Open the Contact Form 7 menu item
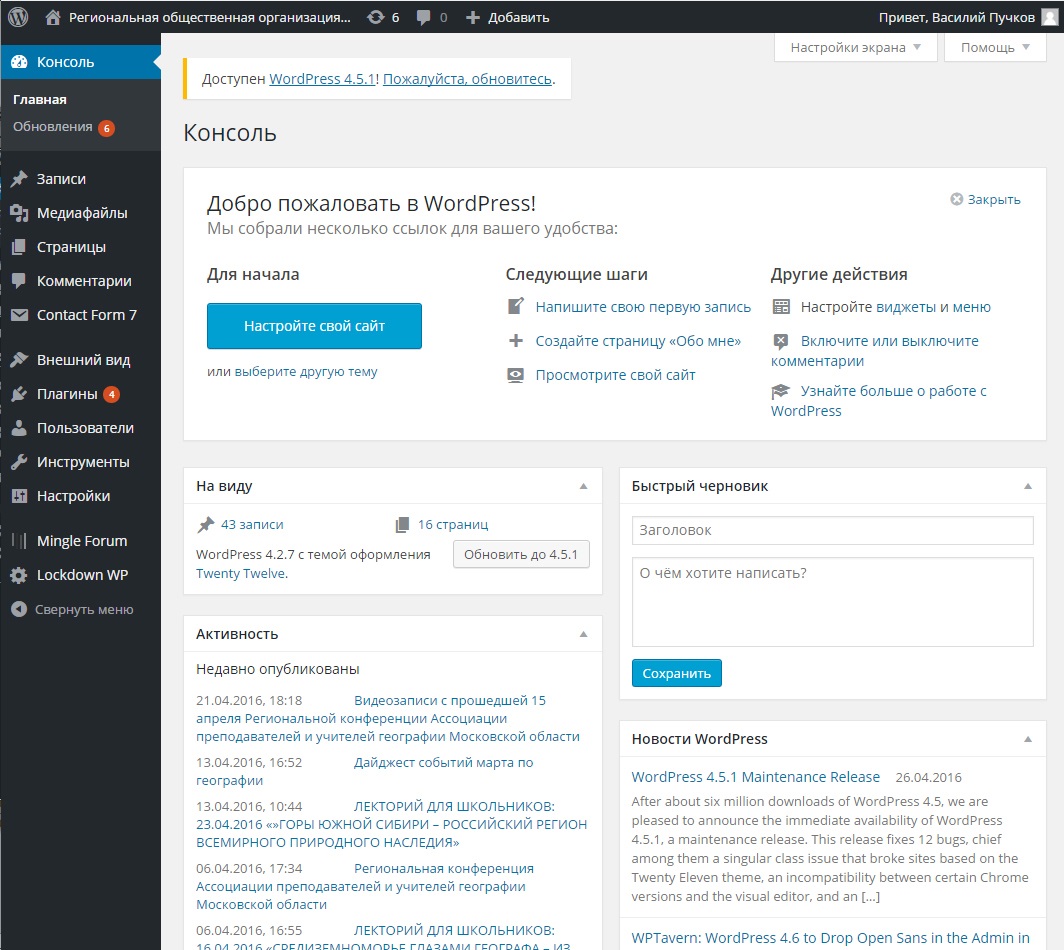 (x=86, y=315)
